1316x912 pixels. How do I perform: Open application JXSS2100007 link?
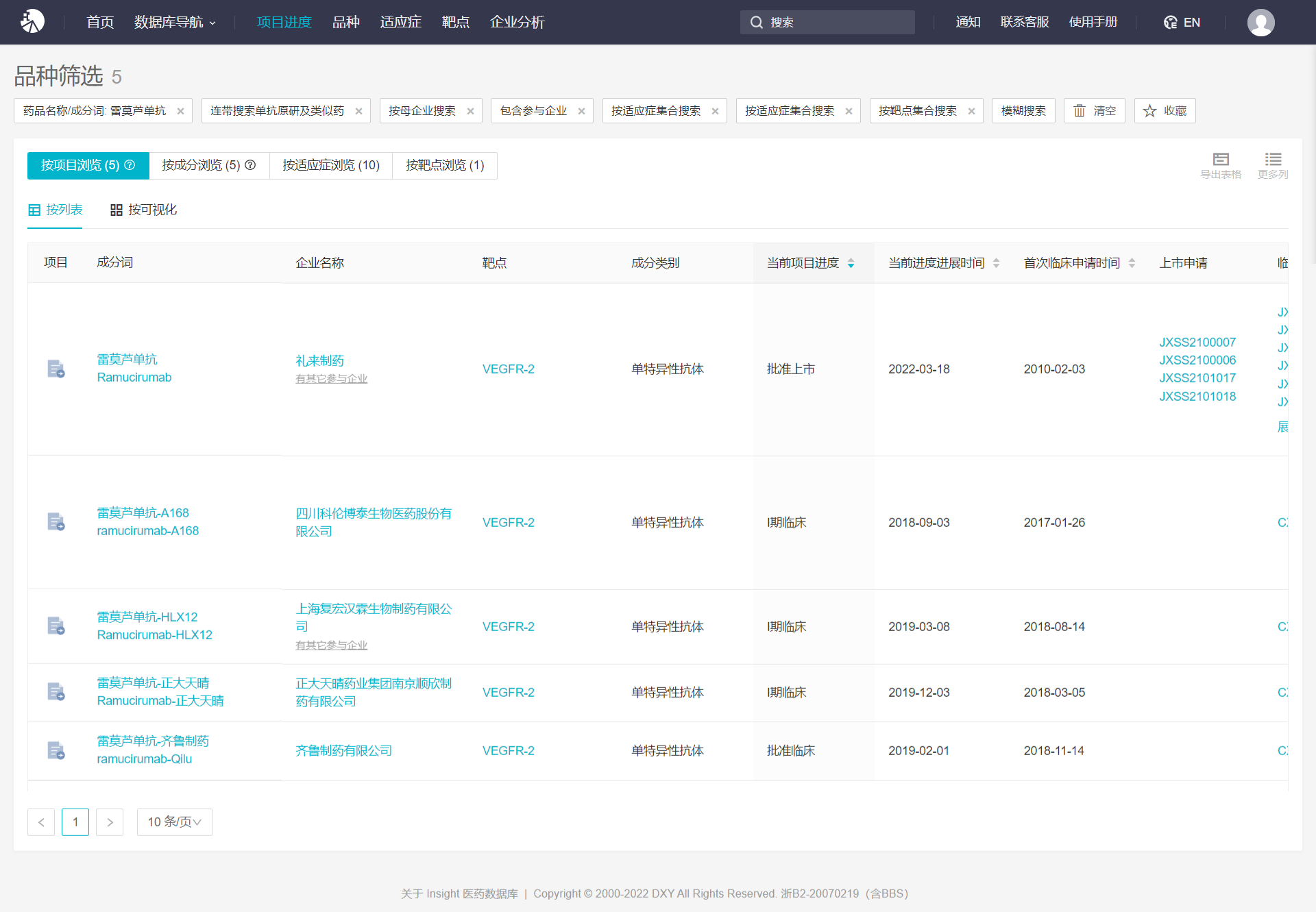point(1197,342)
